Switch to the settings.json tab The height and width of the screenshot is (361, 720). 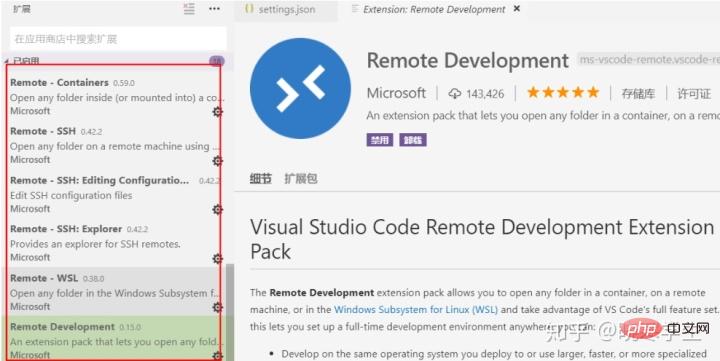tap(286, 10)
